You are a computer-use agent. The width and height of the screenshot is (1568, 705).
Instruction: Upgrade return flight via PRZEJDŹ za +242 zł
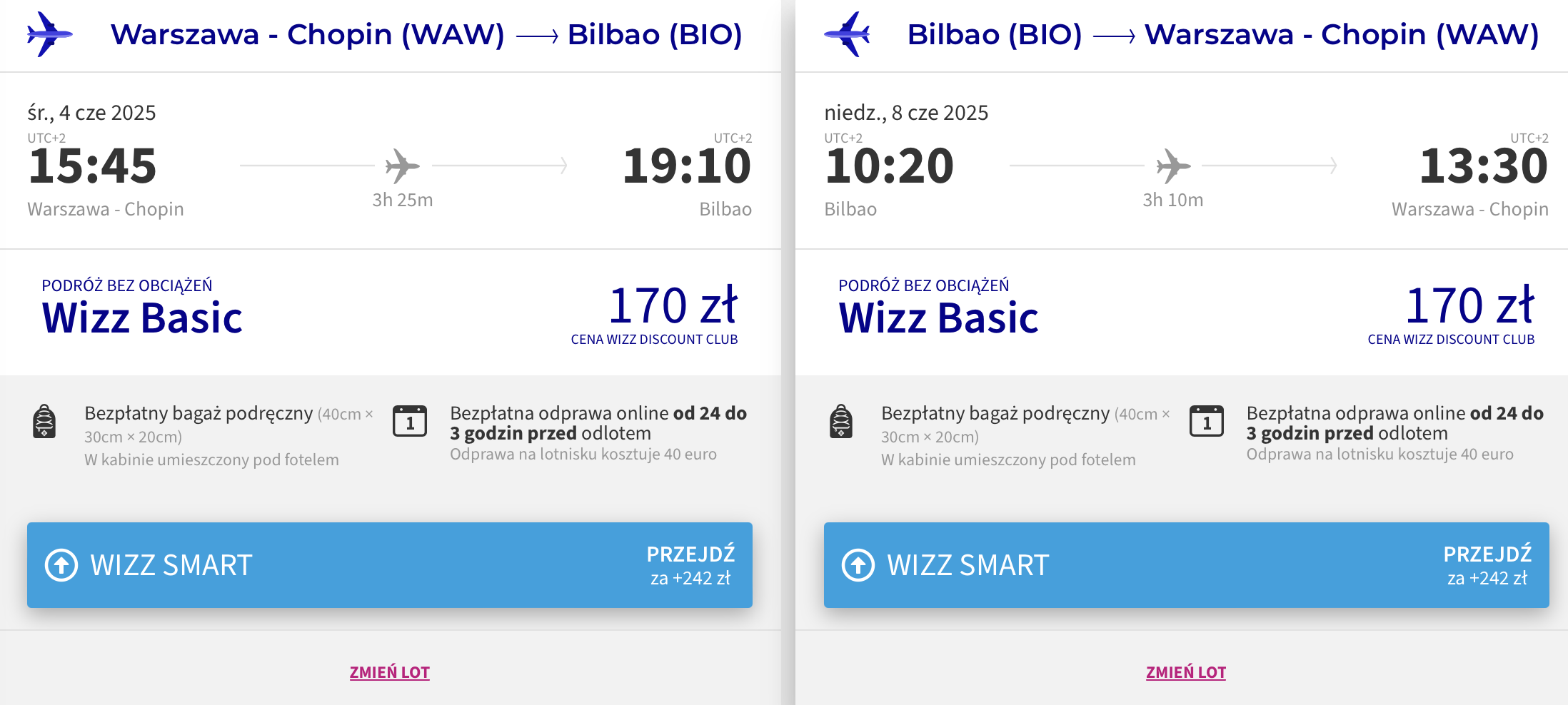1487,565
